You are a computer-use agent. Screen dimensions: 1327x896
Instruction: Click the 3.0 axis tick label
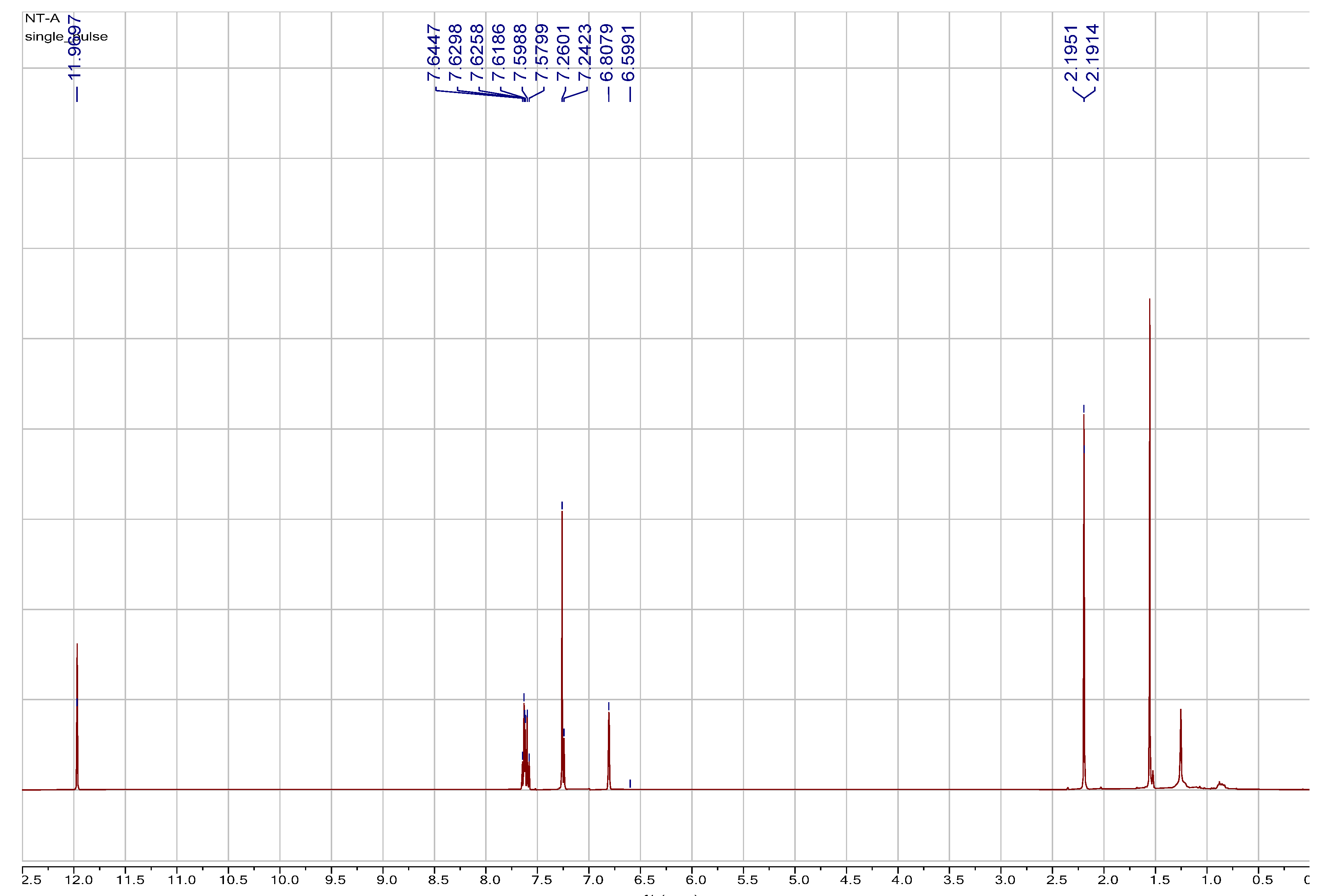point(1005,880)
